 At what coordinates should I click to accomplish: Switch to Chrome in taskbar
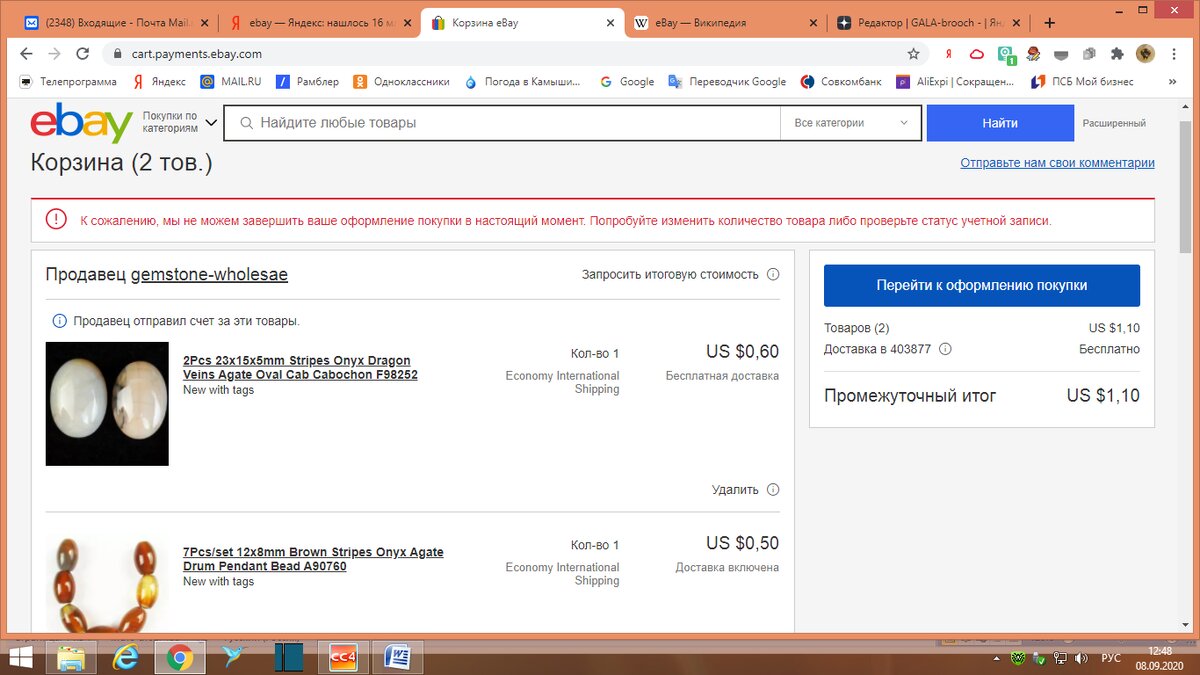180,657
